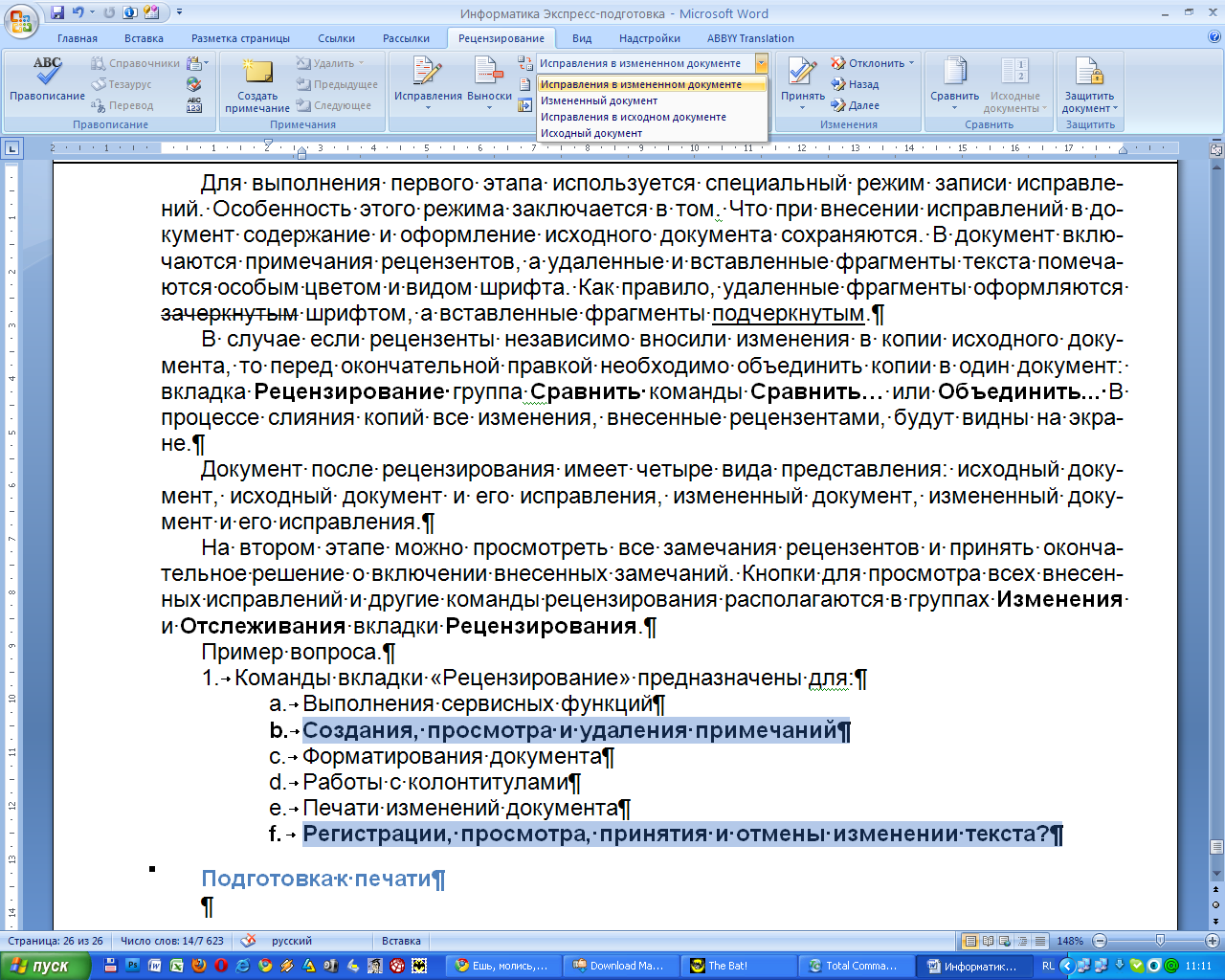Switch to the Вид tab

click(x=582, y=38)
